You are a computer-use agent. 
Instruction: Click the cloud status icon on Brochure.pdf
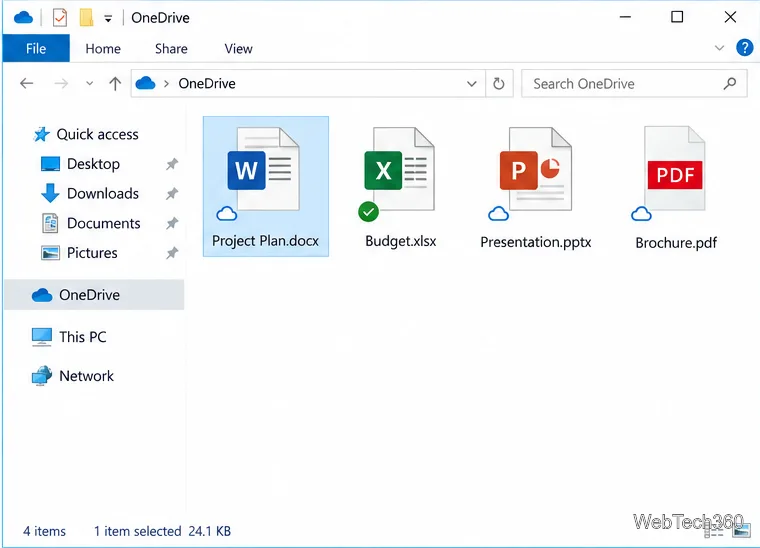coord(641,213)
